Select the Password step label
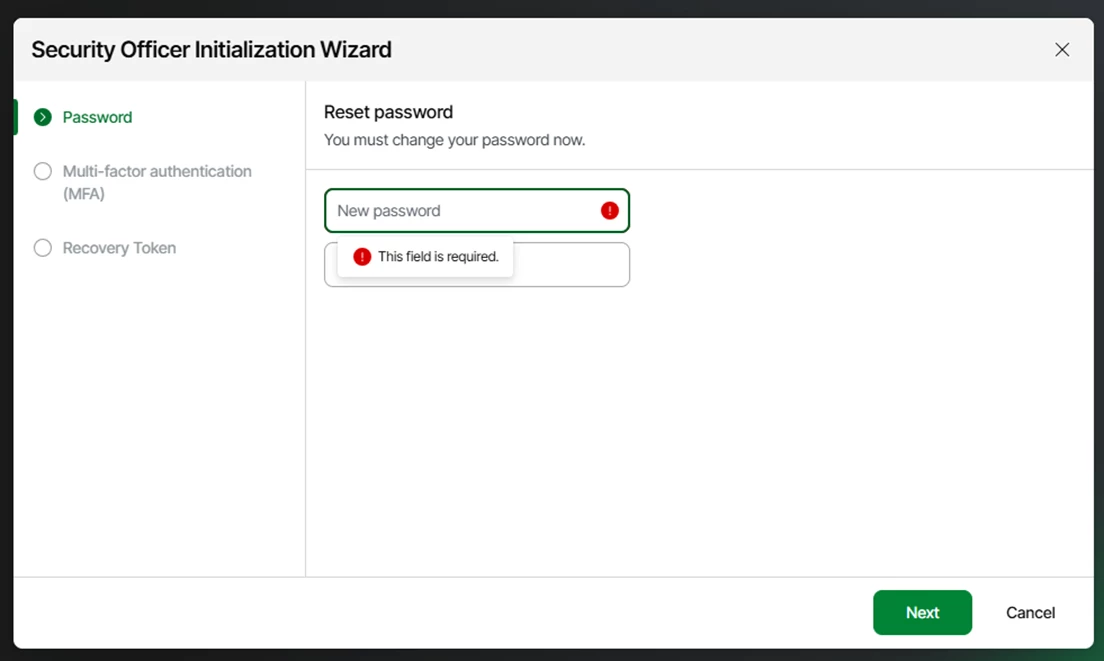Viewport: 1104px width, 661px height. coord(97,117)
